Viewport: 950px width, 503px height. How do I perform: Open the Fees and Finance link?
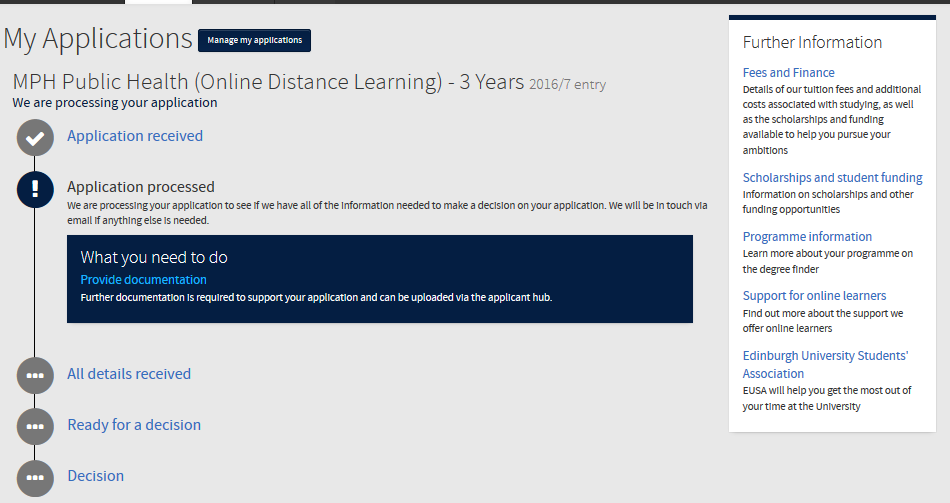788,73
